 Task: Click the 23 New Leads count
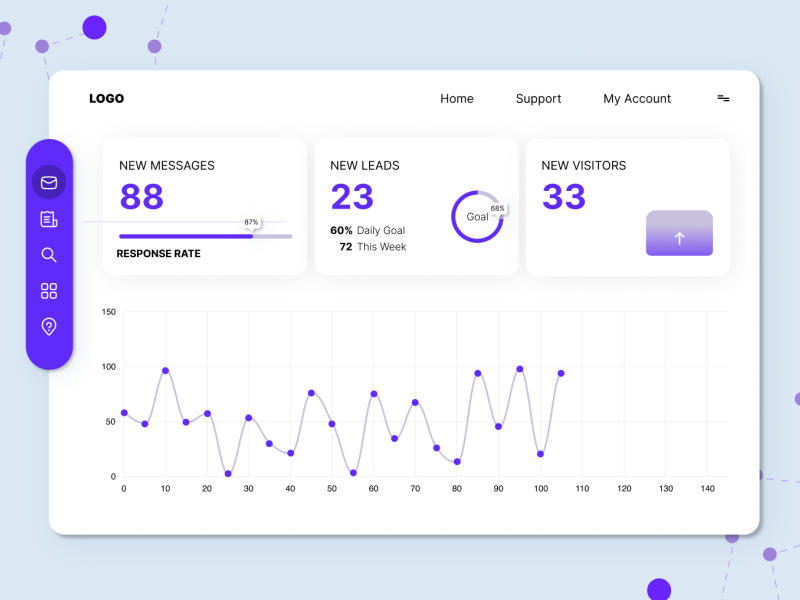(351, 197)
